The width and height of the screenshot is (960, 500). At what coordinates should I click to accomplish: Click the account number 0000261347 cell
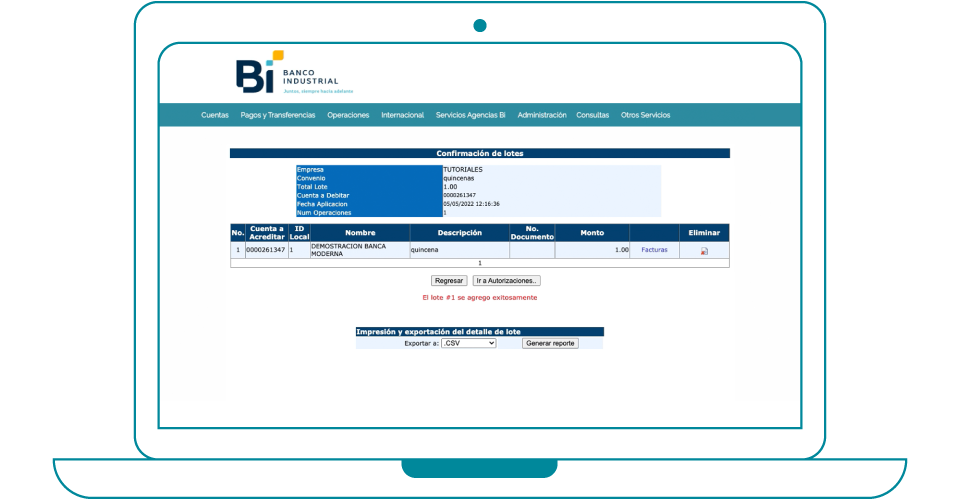(x=265, y=250)
